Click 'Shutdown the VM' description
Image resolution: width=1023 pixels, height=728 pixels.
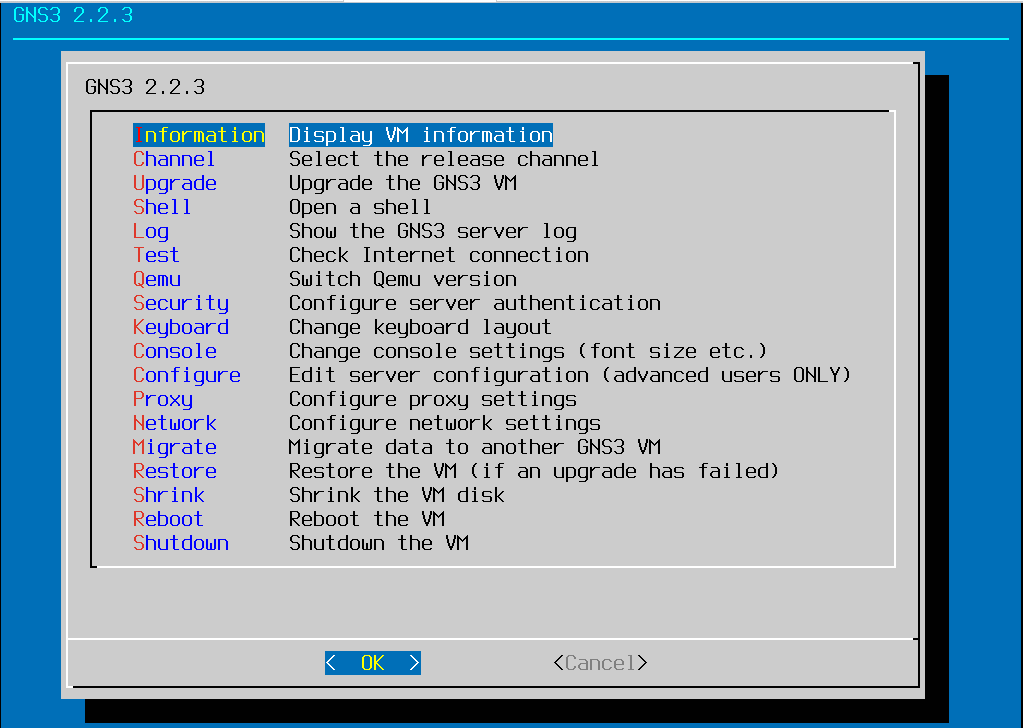pos(379,543)
